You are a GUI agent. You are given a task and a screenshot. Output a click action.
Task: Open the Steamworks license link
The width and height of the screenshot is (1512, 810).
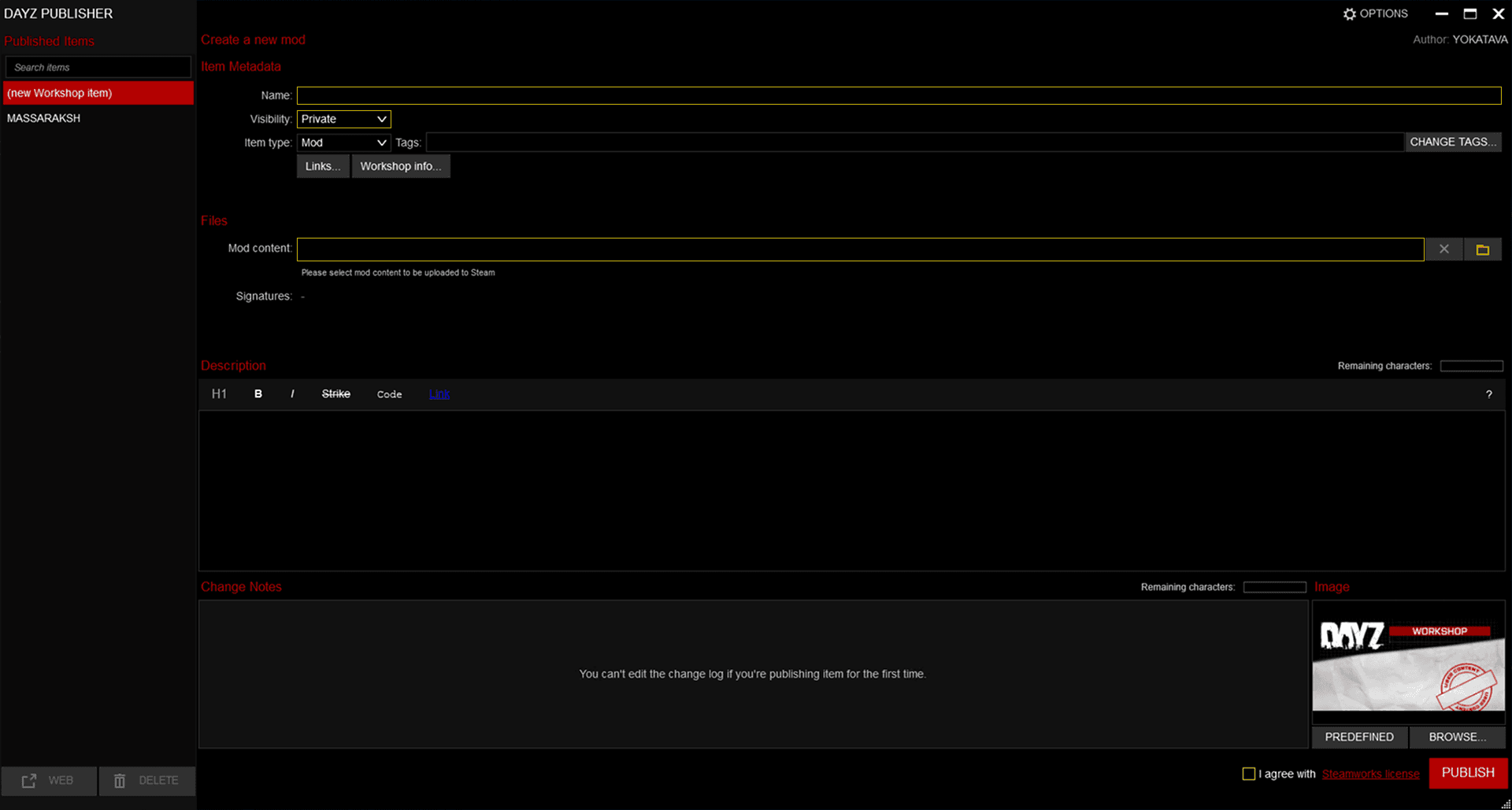click(1370, 774)
